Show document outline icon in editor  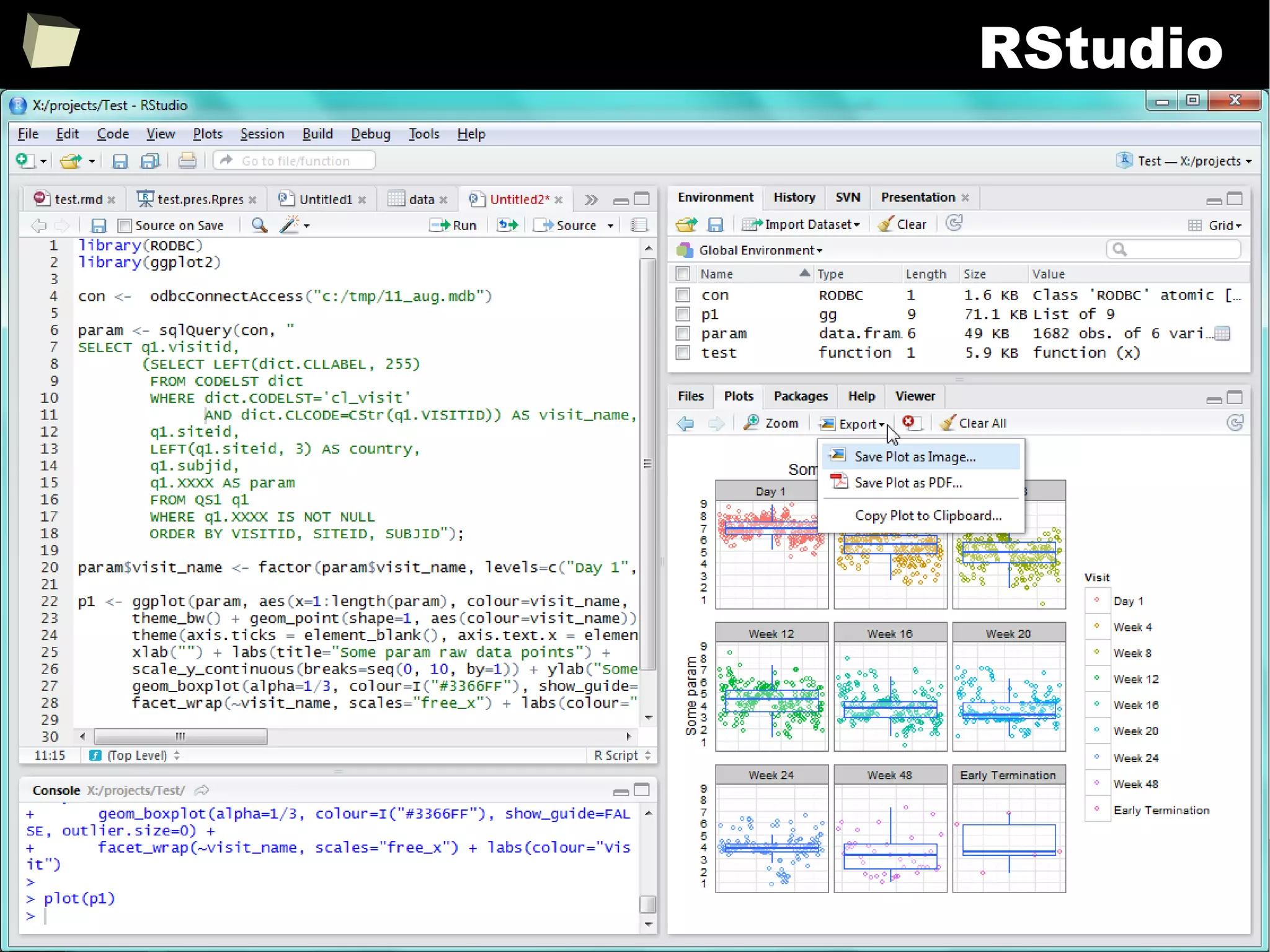coord(639,225)
